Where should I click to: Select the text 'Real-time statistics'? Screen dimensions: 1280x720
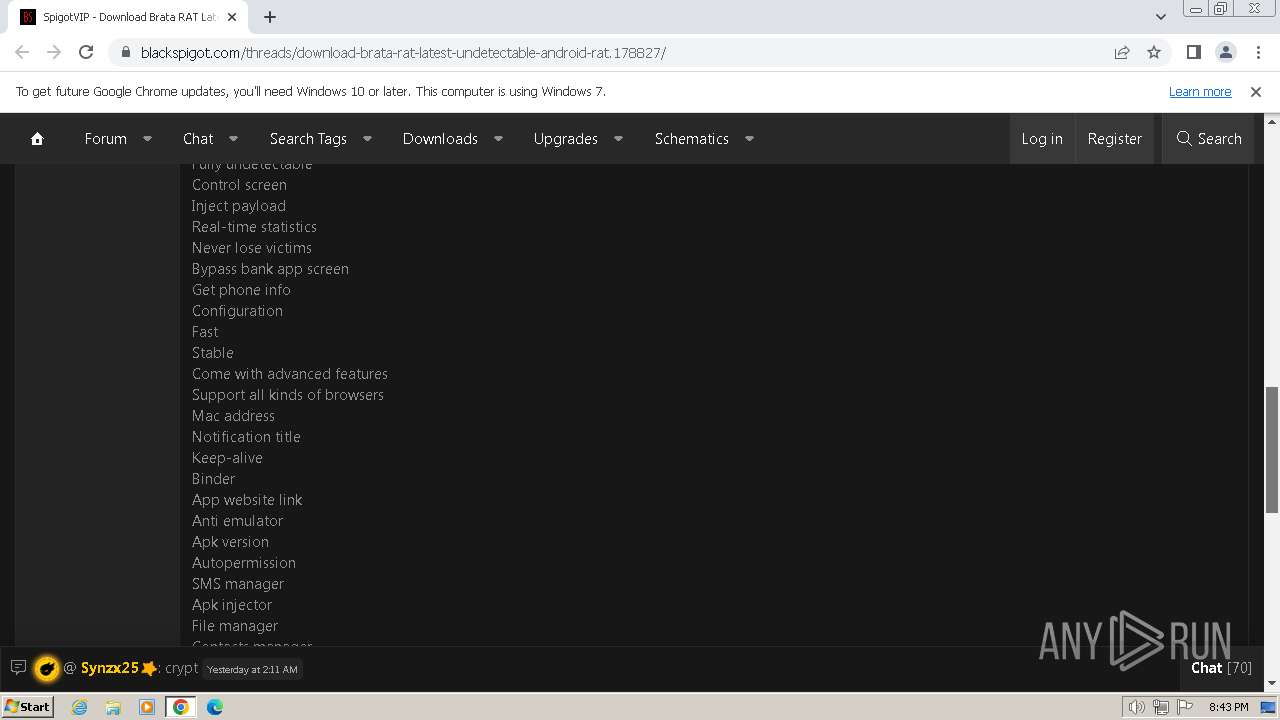tap(254, 227)
